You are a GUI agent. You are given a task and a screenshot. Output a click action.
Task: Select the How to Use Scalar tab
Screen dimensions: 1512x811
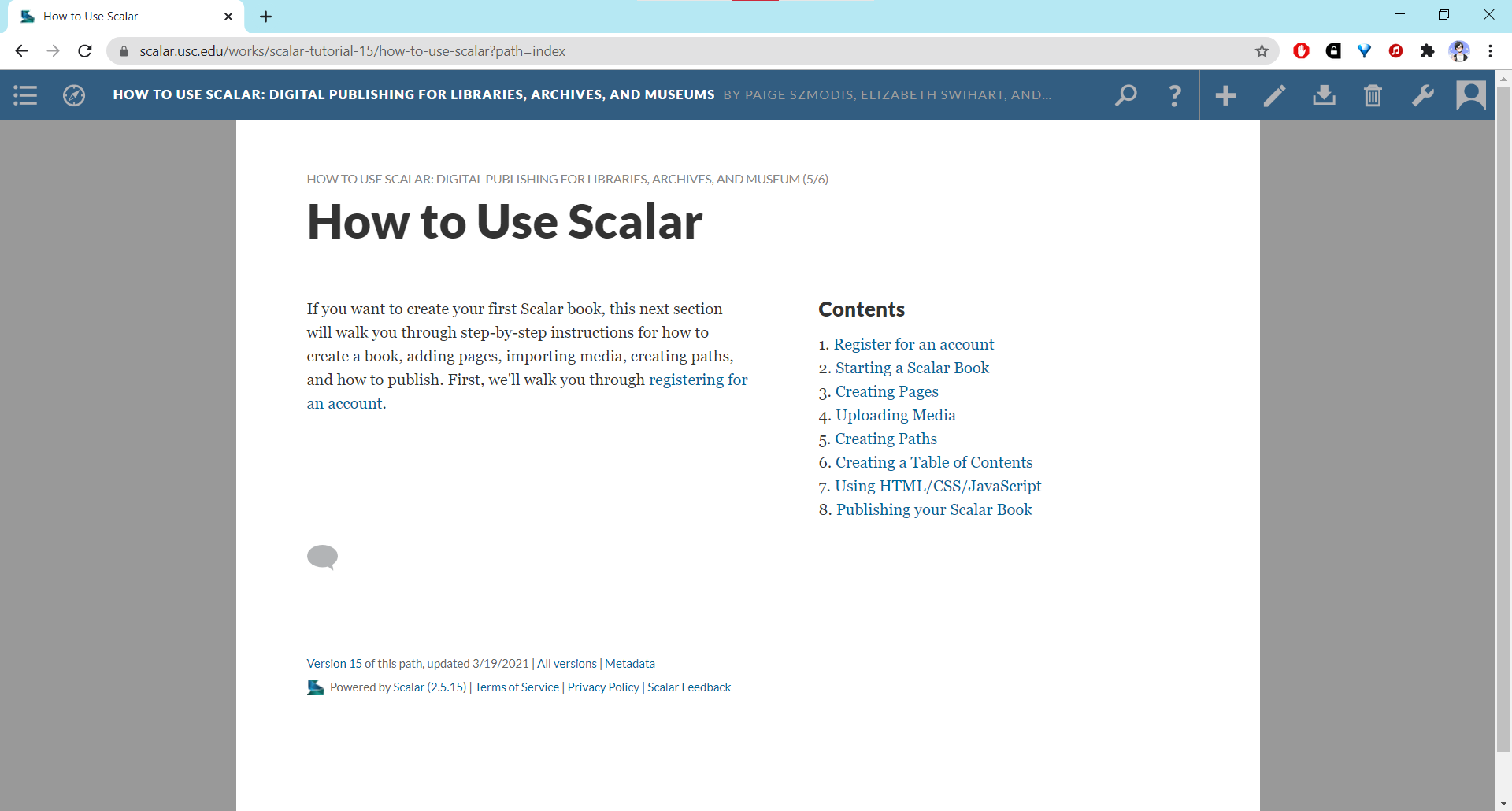118,17
